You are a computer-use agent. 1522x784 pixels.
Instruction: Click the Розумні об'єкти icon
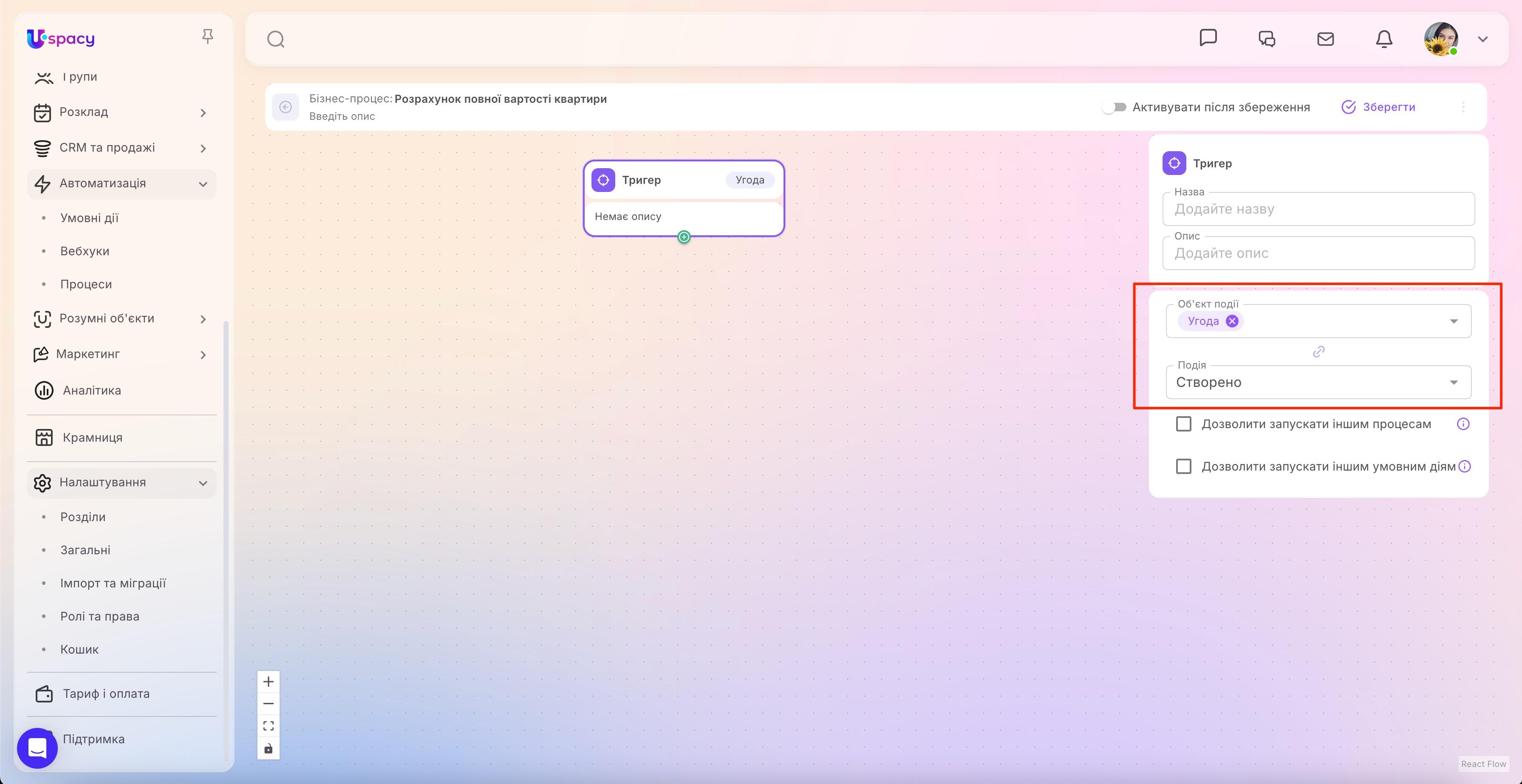pos(42,319)
